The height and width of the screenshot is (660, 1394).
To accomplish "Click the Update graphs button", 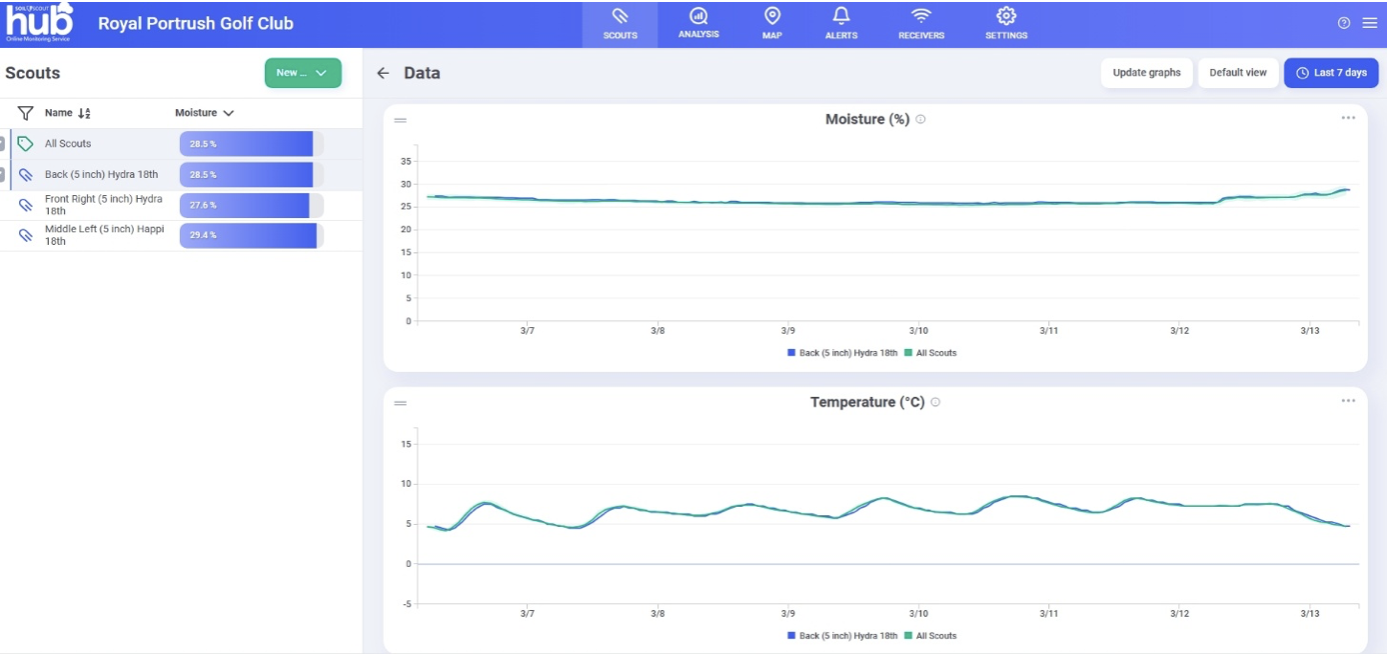I will [1146, 73].
